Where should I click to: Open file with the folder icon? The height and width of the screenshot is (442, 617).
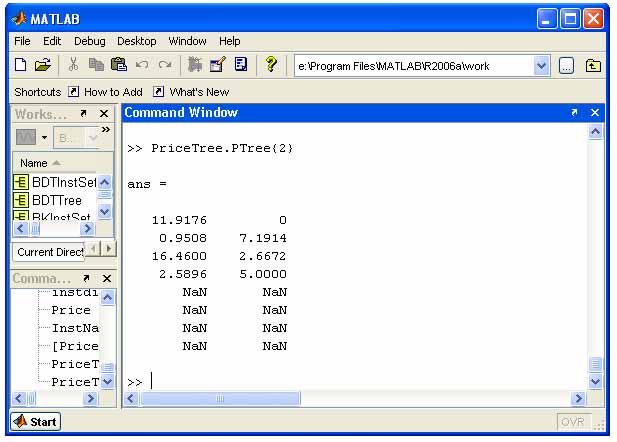[x=43, y=65]
